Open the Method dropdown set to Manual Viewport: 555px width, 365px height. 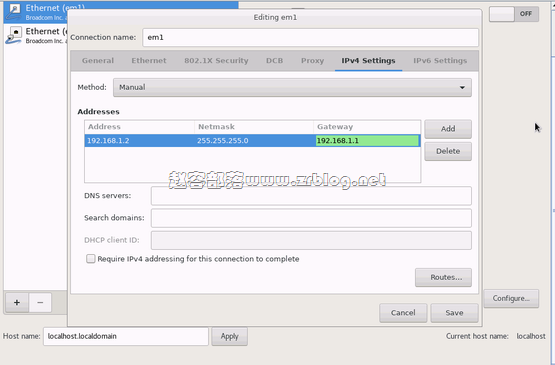point(292,87)
